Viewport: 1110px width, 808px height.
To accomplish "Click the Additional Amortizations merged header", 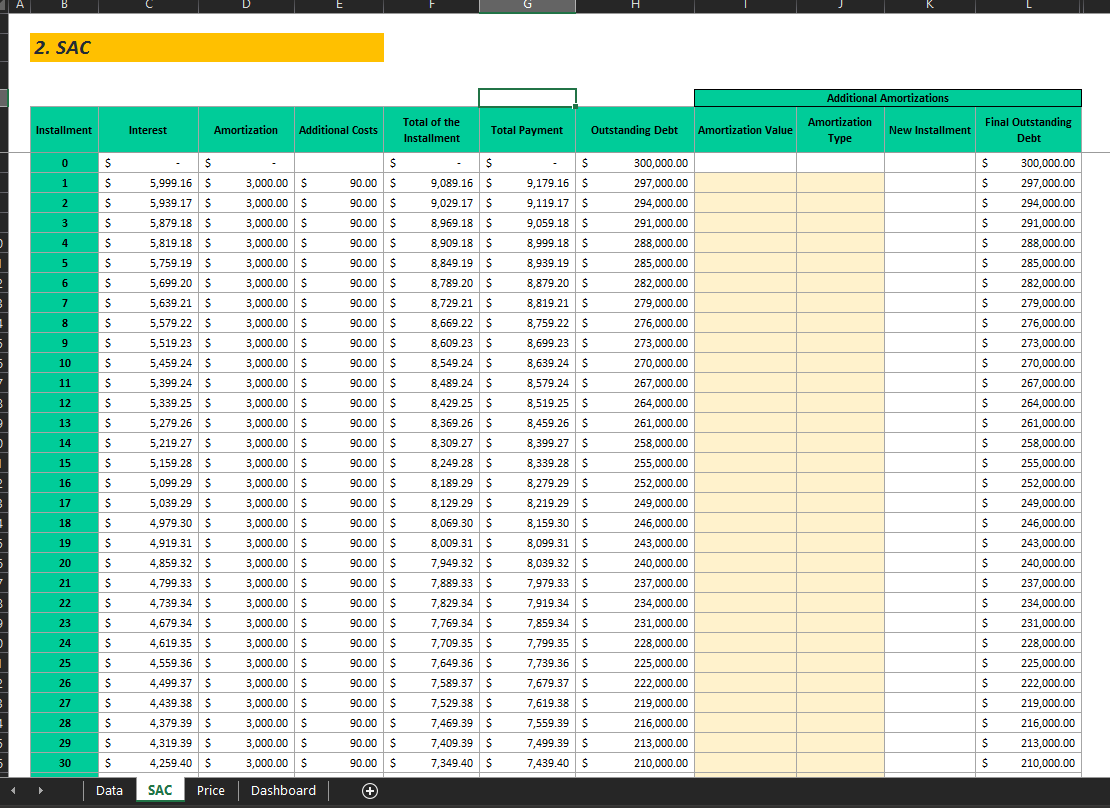I will [x=888, y=98].
